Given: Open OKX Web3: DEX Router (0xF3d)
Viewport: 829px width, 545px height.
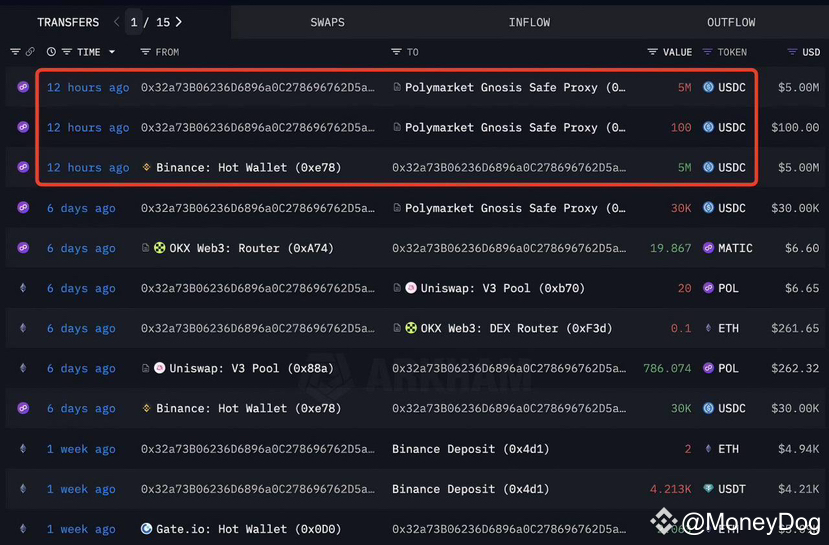Looking at the screenshot, I should (517, 328).
